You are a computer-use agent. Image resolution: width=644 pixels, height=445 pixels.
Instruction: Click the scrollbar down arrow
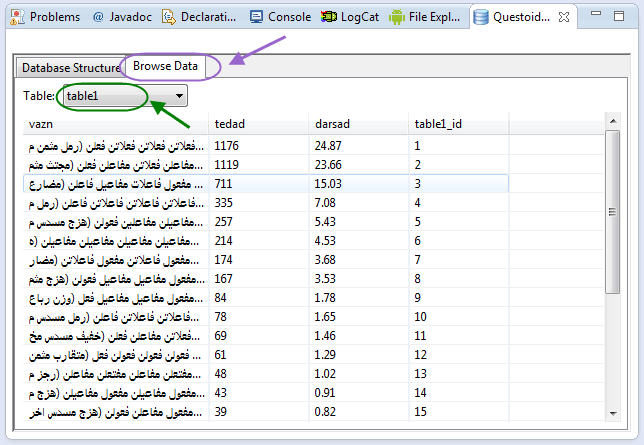(613, 413)
